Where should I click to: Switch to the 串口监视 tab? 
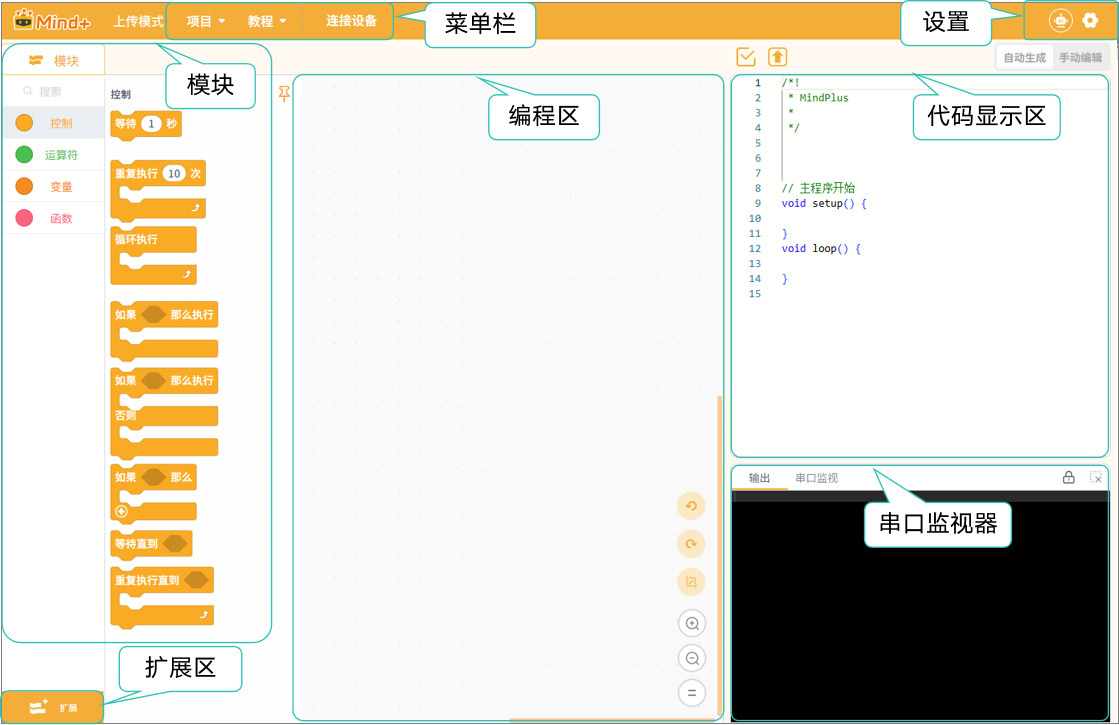816,478
